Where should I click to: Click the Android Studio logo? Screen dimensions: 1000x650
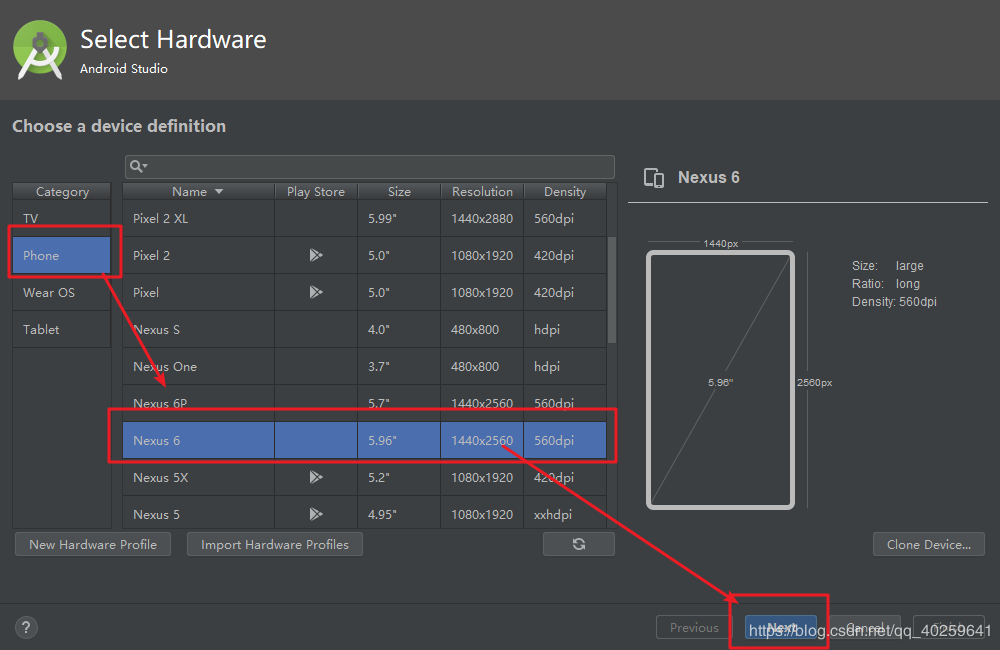click(40, 50)
